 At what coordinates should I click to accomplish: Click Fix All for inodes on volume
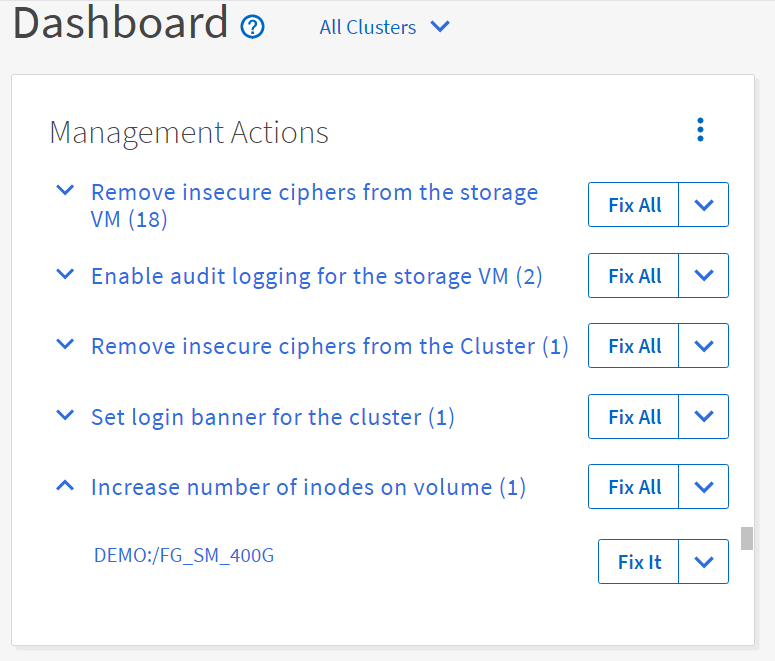tap(634, 487)
